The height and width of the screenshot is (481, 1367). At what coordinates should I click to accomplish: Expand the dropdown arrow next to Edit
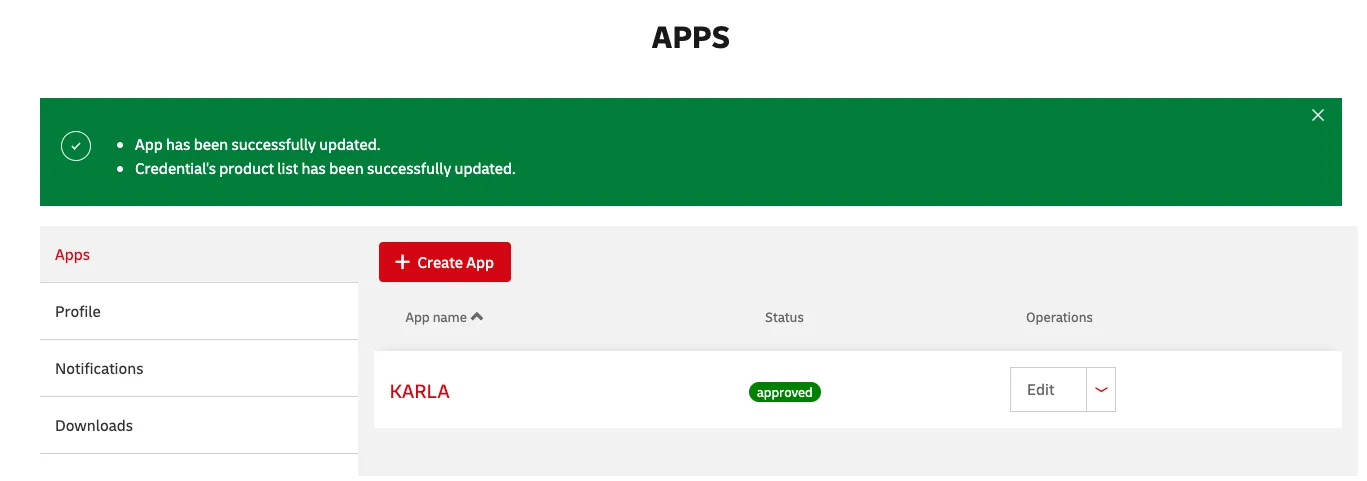point(1101,390)
